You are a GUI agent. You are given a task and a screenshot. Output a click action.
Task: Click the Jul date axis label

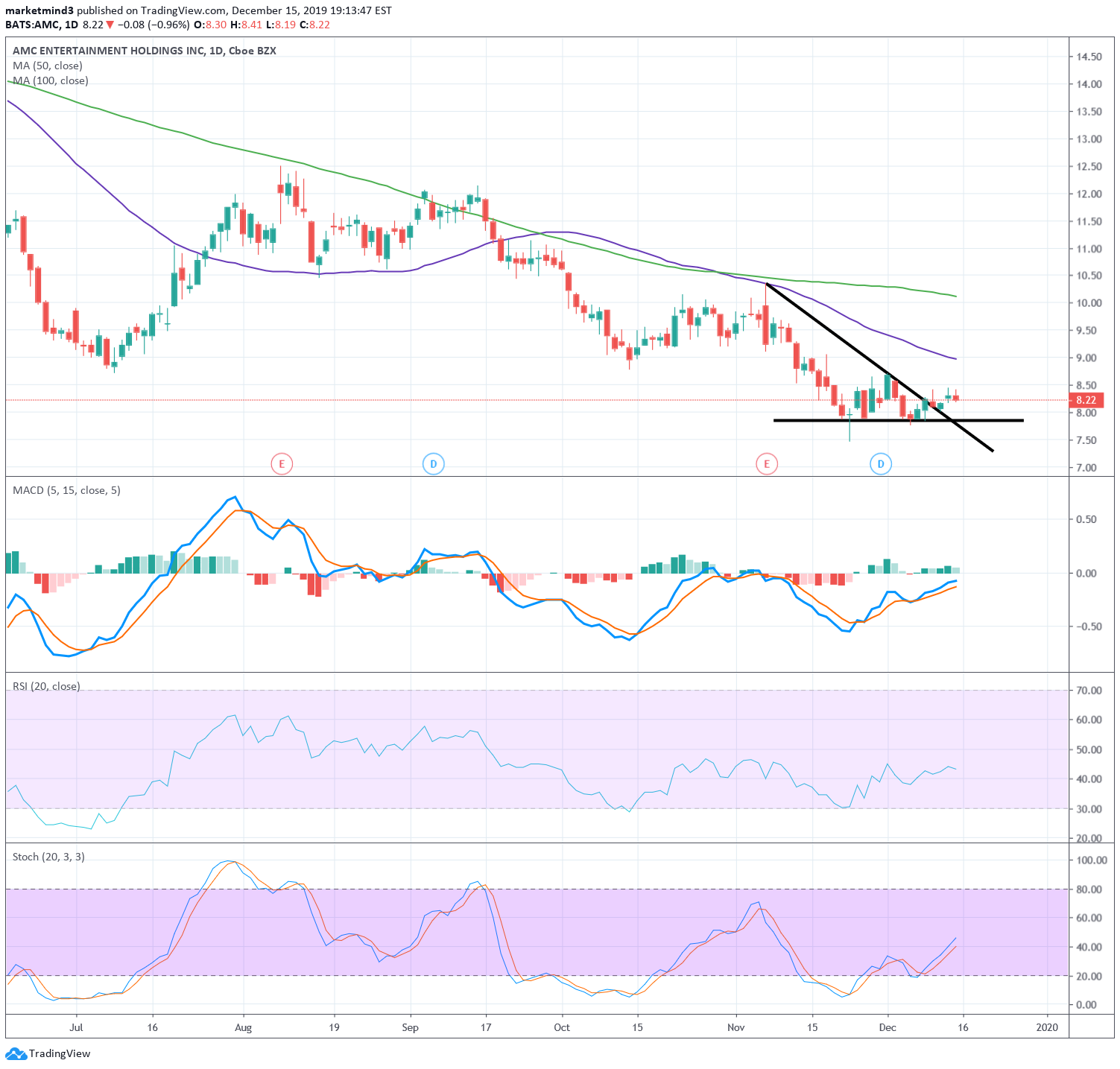click(x=76, y=1027)
